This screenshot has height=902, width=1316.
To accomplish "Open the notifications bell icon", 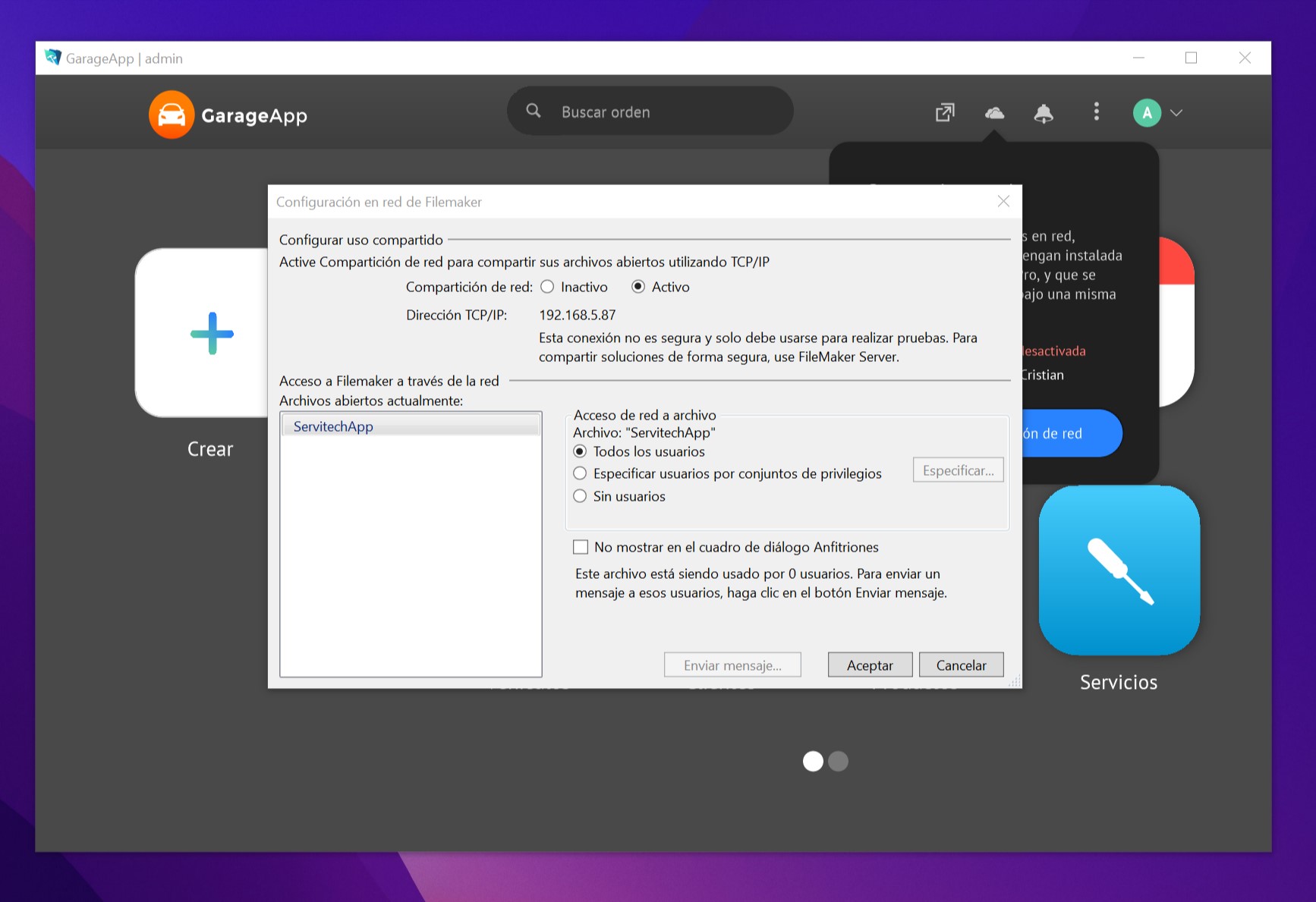I will coord(1044,112).
